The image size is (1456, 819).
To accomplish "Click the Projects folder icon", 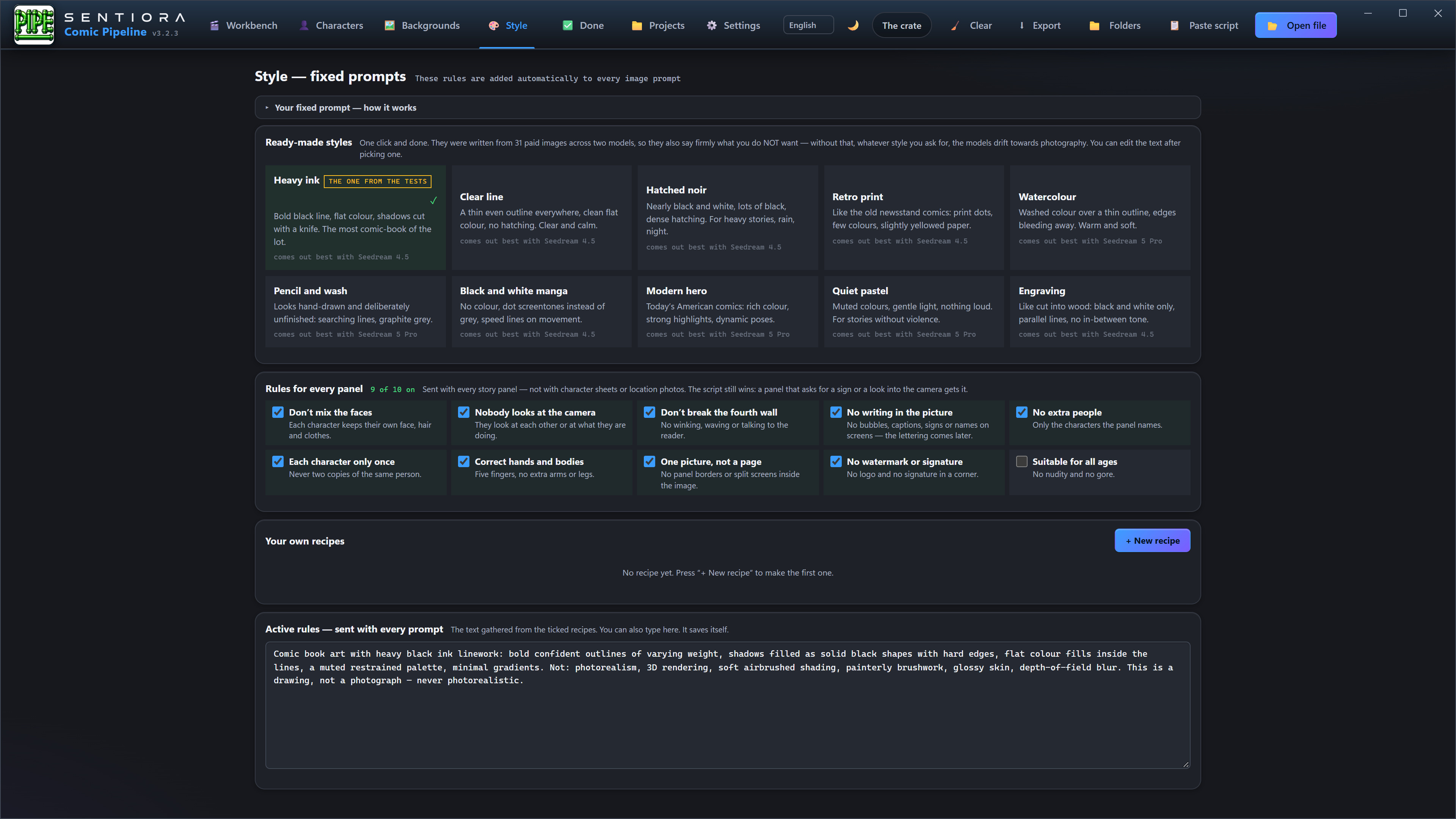I will (637, 25).
